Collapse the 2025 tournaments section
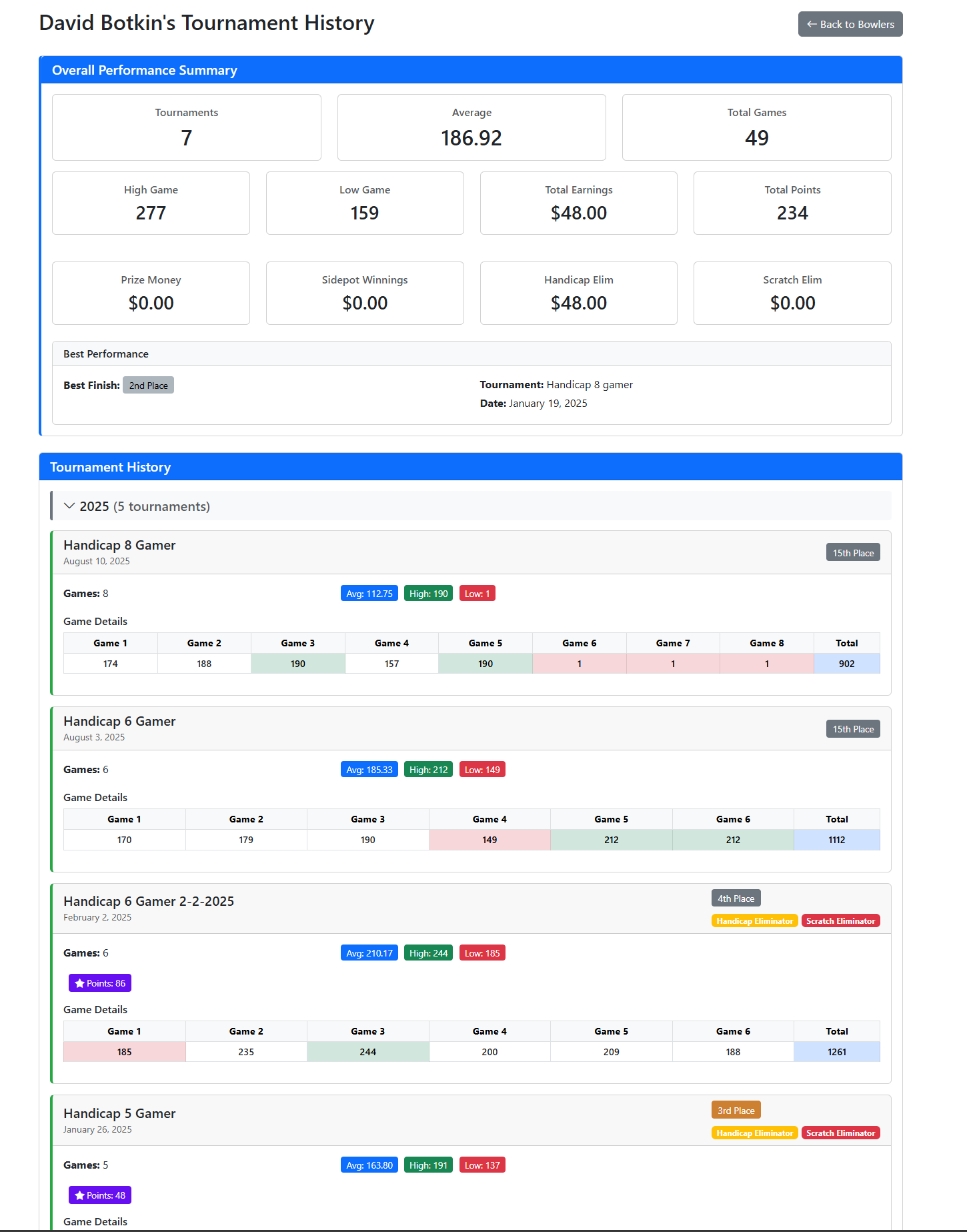The height and width of the screenshot is (1232, 967). click(x=137, y=506)
